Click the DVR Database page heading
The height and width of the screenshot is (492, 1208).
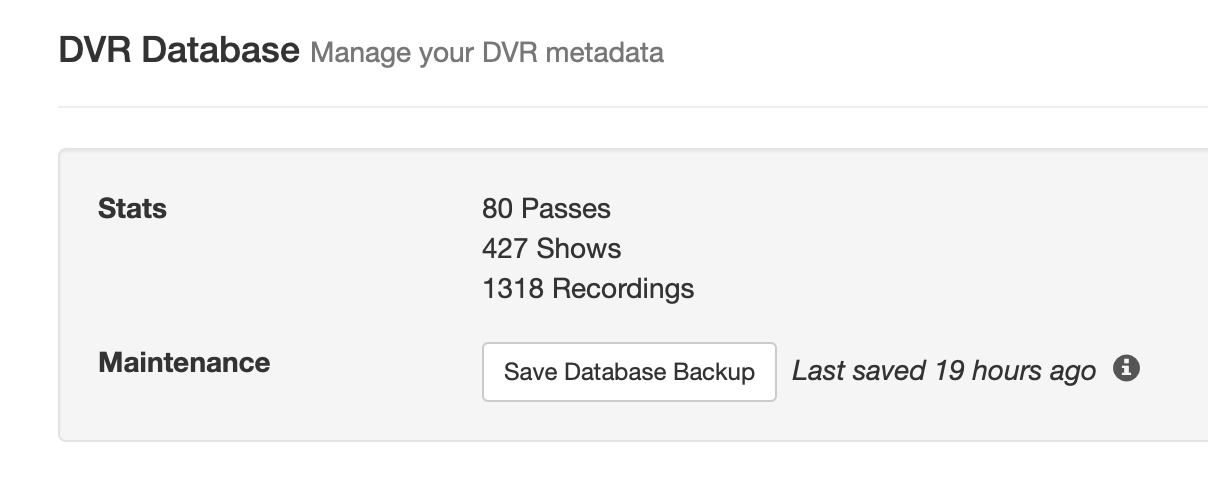(179, 50)
